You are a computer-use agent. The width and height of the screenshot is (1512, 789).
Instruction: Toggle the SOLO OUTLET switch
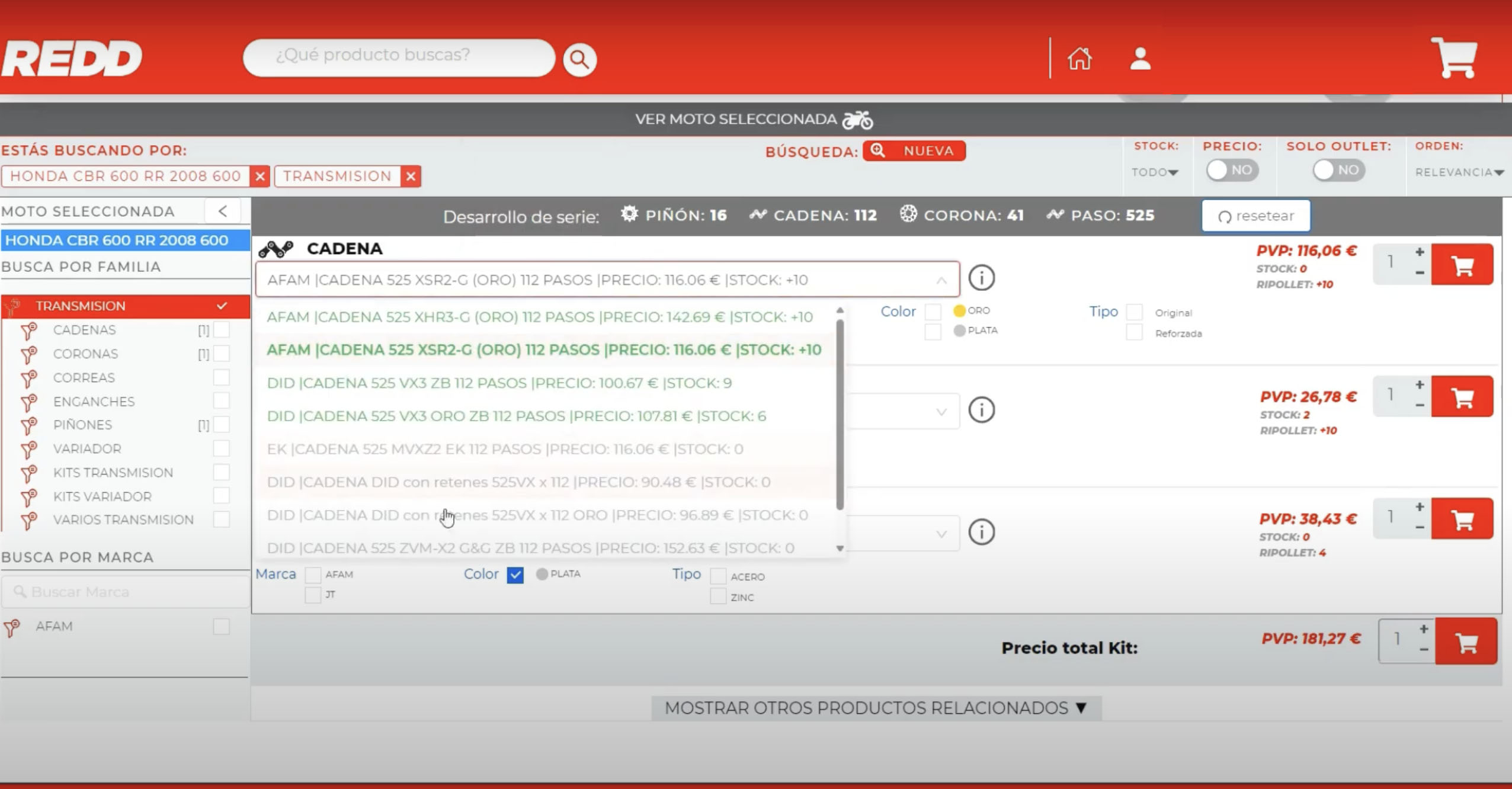pyautogui.click(x=1338, y=171)
